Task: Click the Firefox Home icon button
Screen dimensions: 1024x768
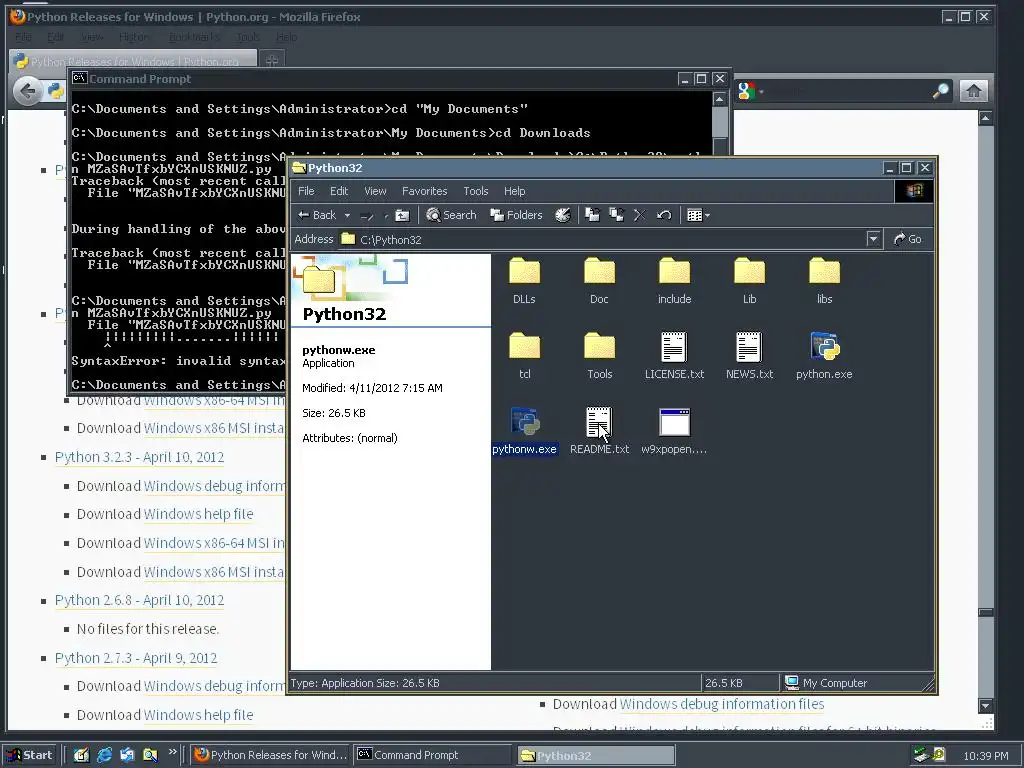Action: pyautogui.click(x=974, y=91)
